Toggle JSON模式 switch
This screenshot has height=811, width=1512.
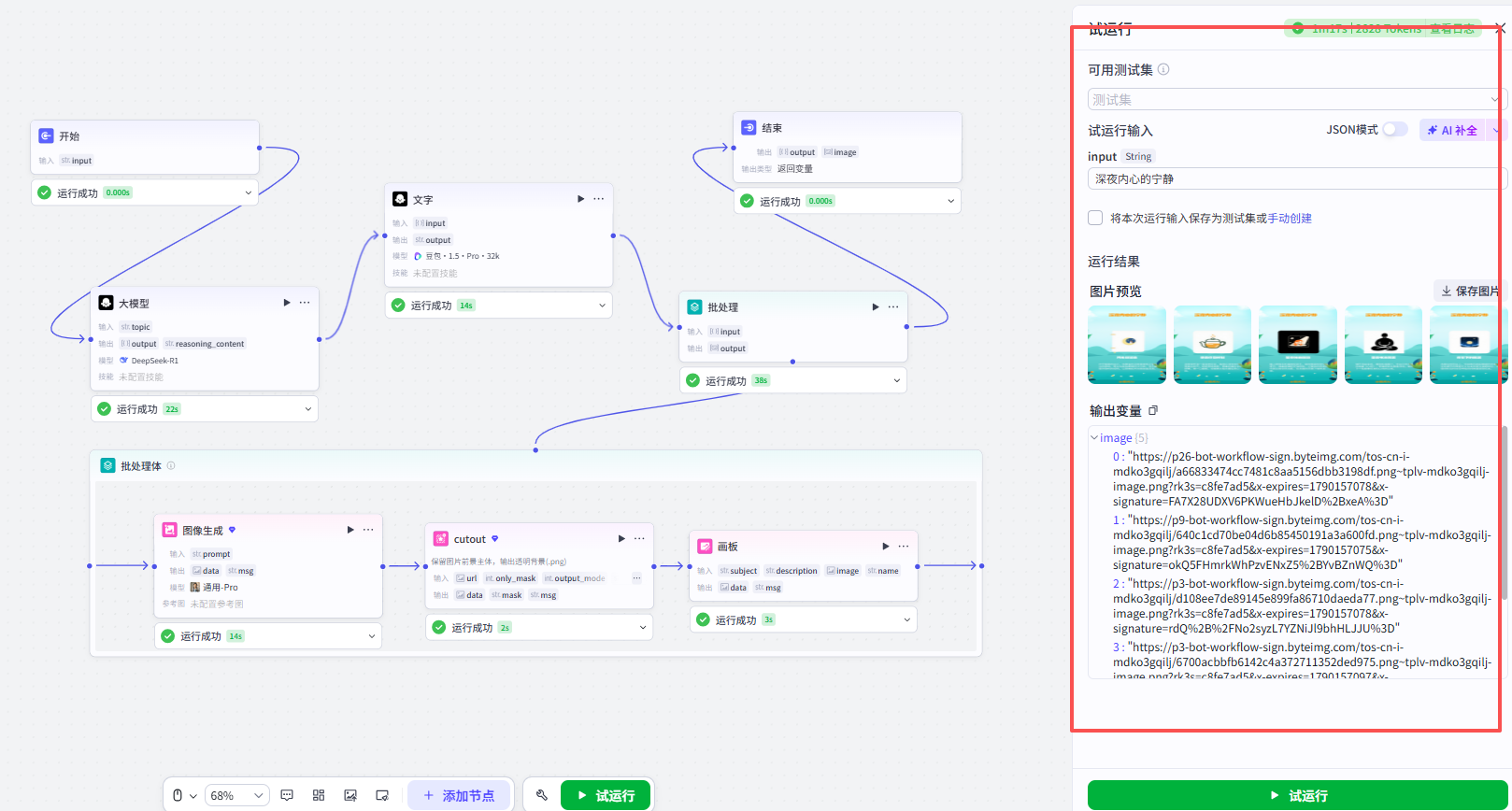pos(1395,130)
